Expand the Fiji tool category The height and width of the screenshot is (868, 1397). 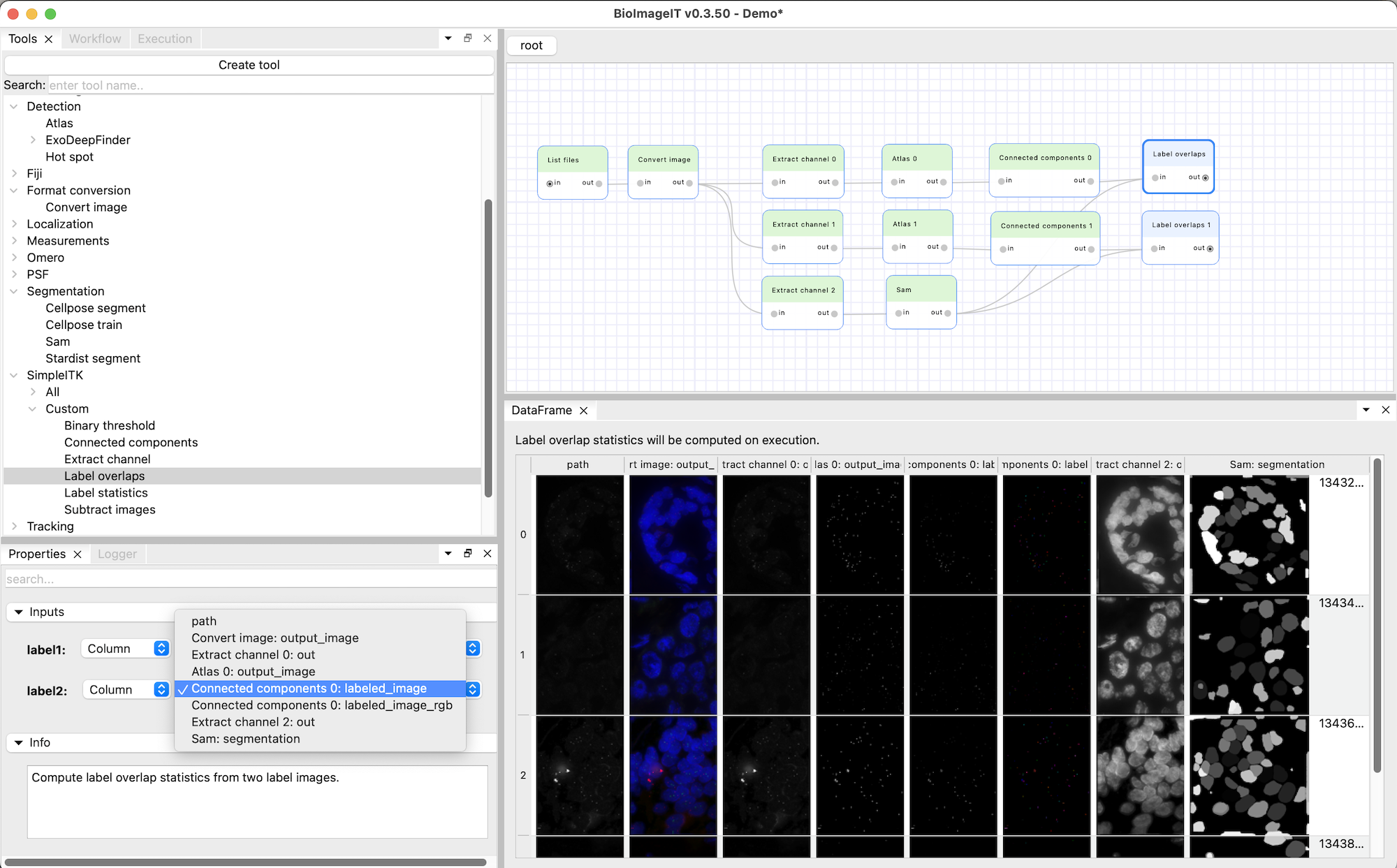[x=14, y=173]
